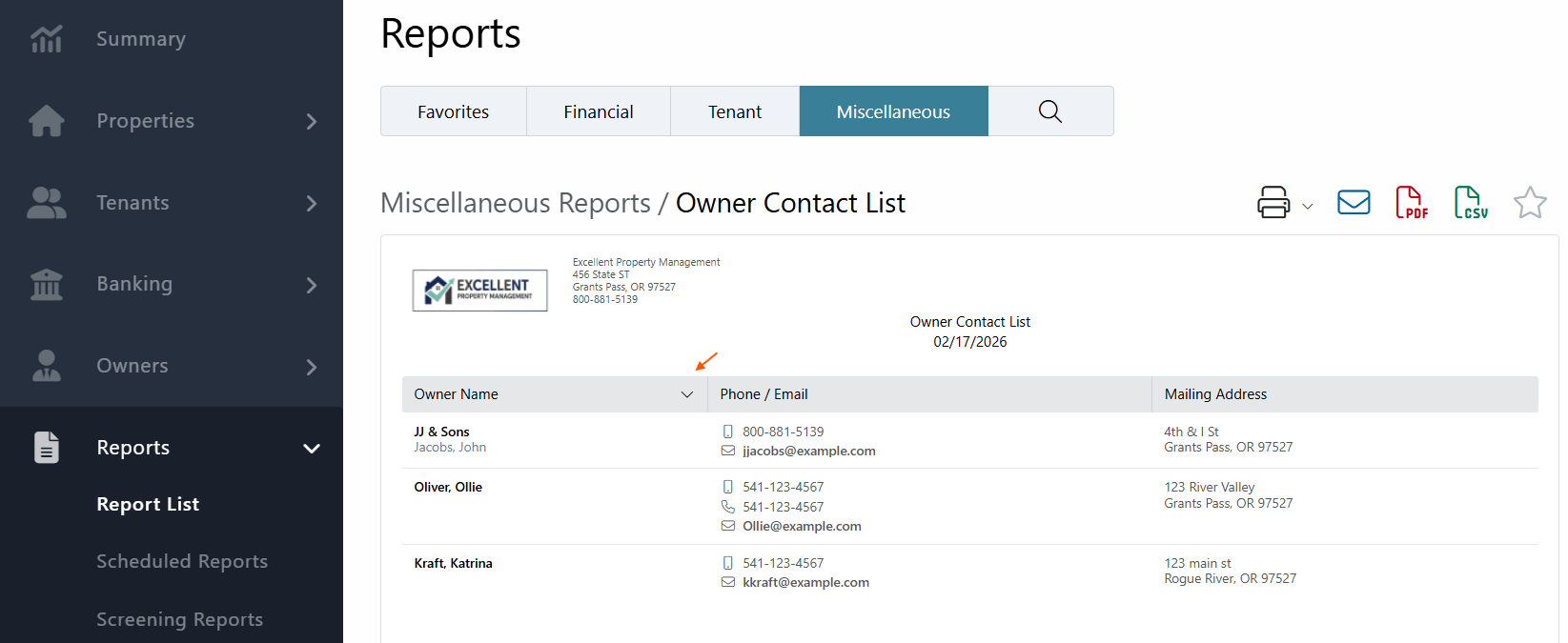
Task: Click kkraft@example.com email link
Action: tap(805, 582)
